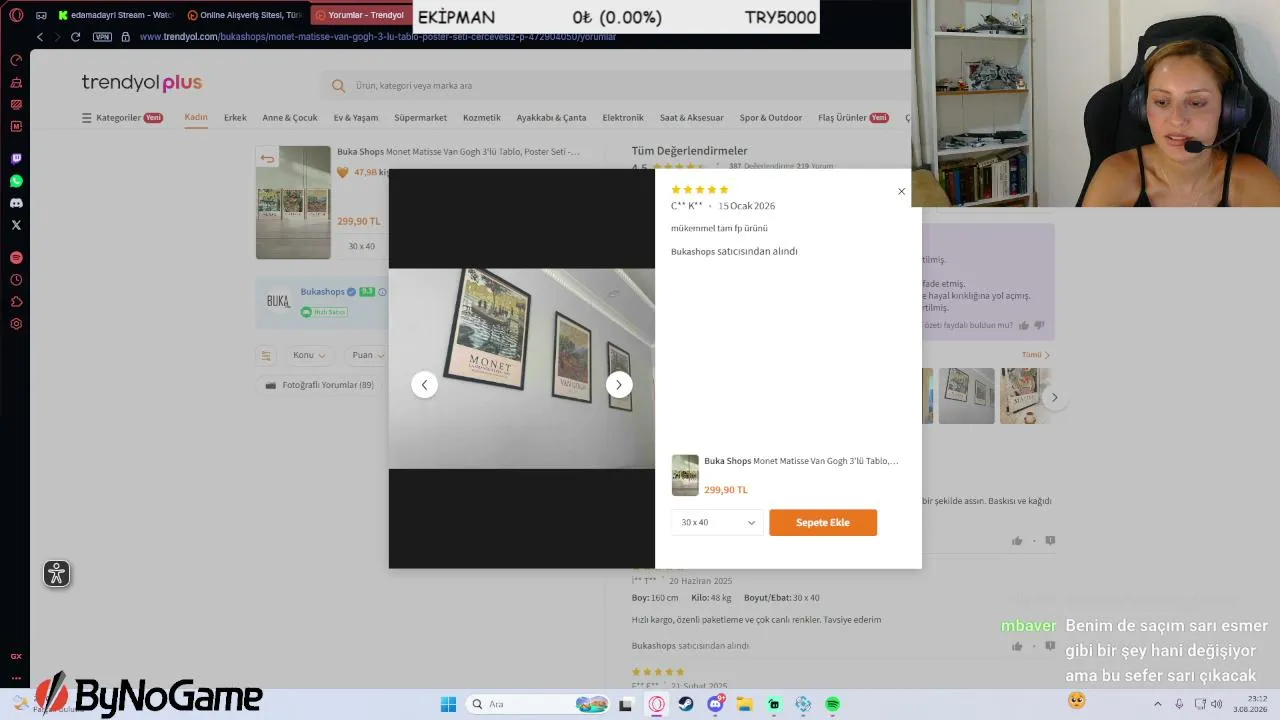The height and width of the screenshot is (720, 1280).
Task: Click the Tümü link for review photos
Action: 1036,355
